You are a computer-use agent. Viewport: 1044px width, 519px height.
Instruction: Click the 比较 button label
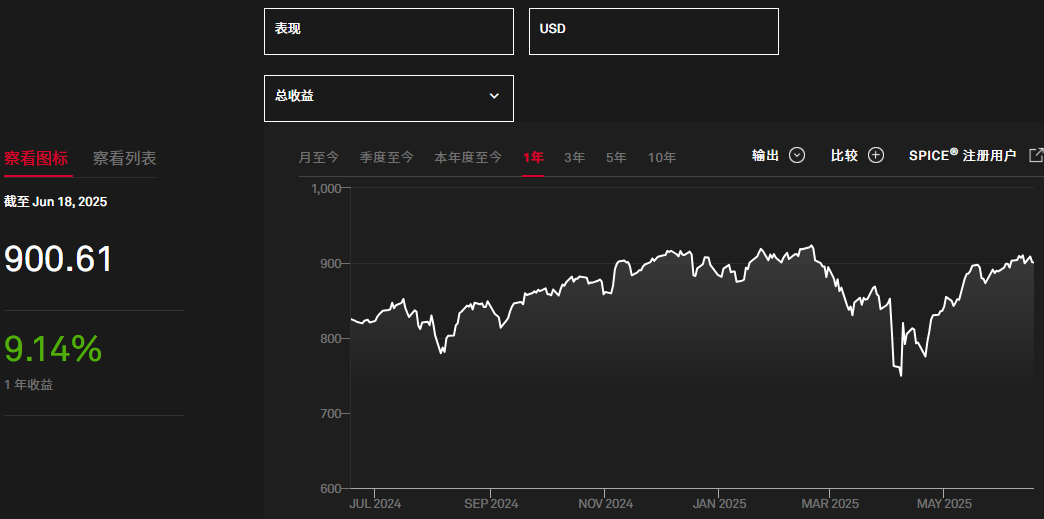click(x=844, y=155)
